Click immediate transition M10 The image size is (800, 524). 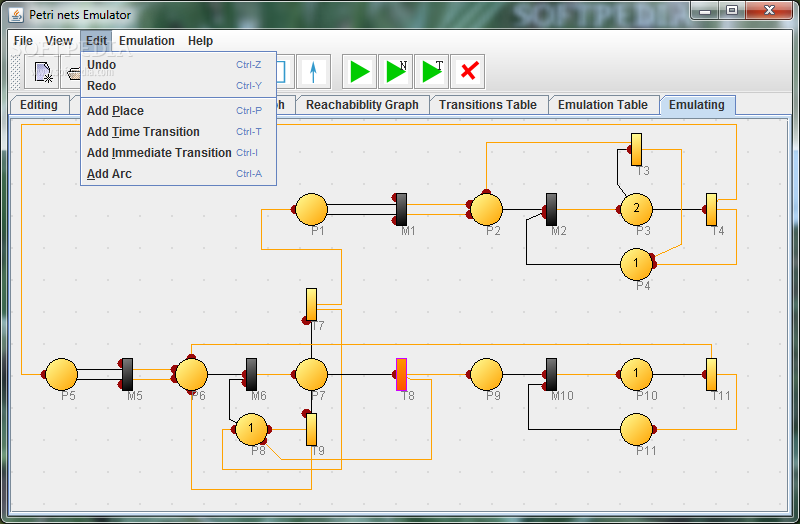pos(552,374)
